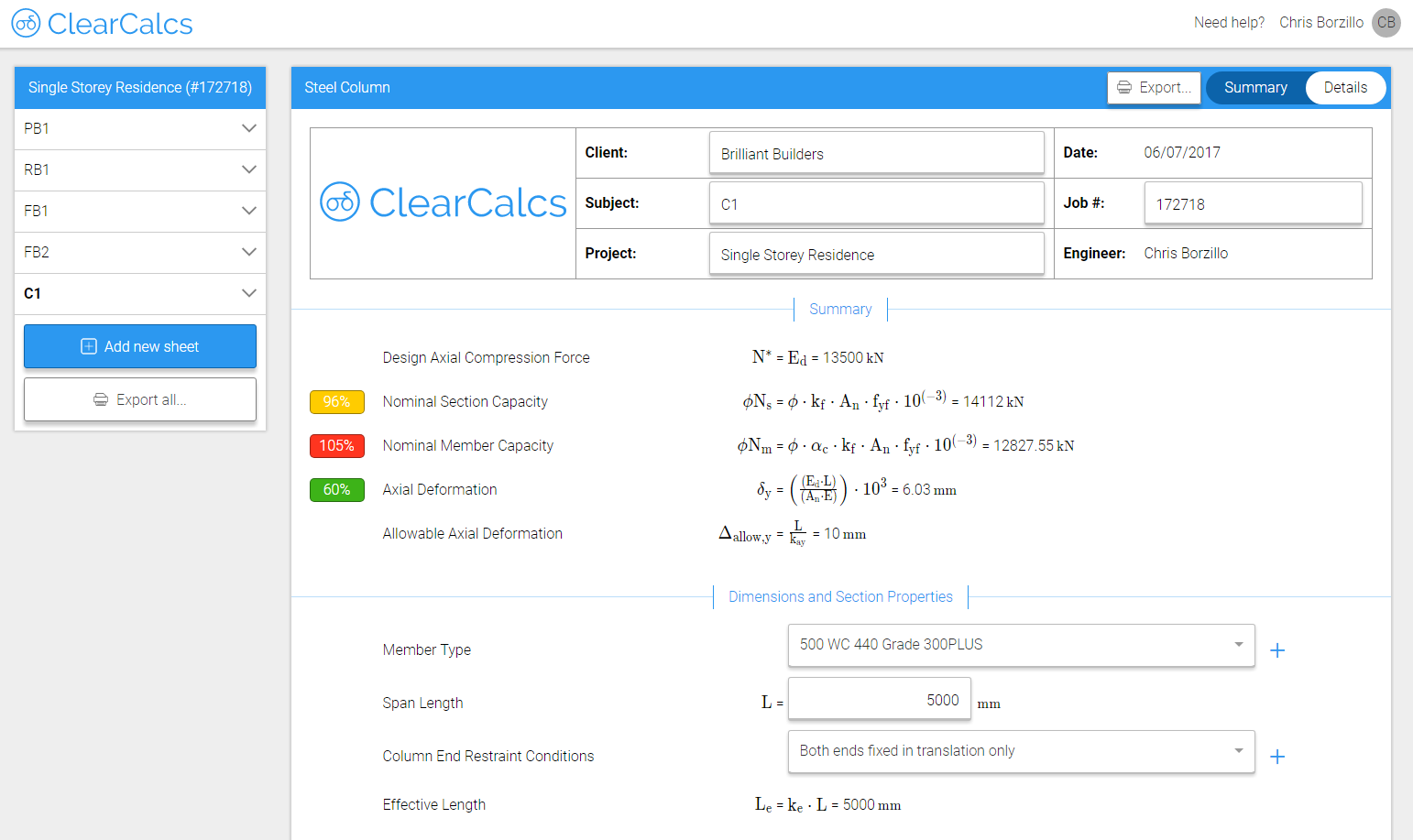Expand the PB1 sheet in the sidebar
Viewport: 1413px width, 840px height.
click(248, 128)
